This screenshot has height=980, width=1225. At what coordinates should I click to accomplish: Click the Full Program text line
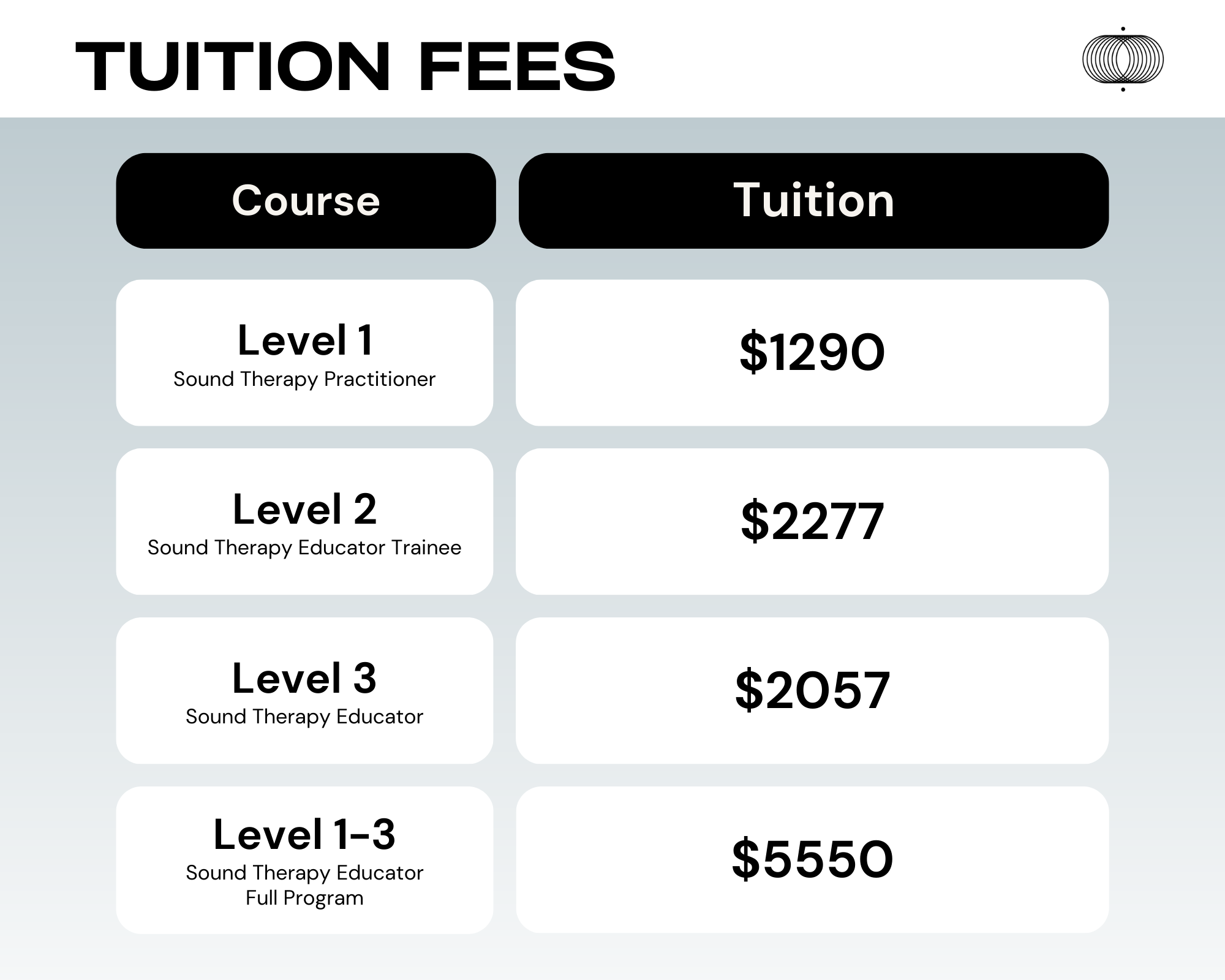point(304,898)
